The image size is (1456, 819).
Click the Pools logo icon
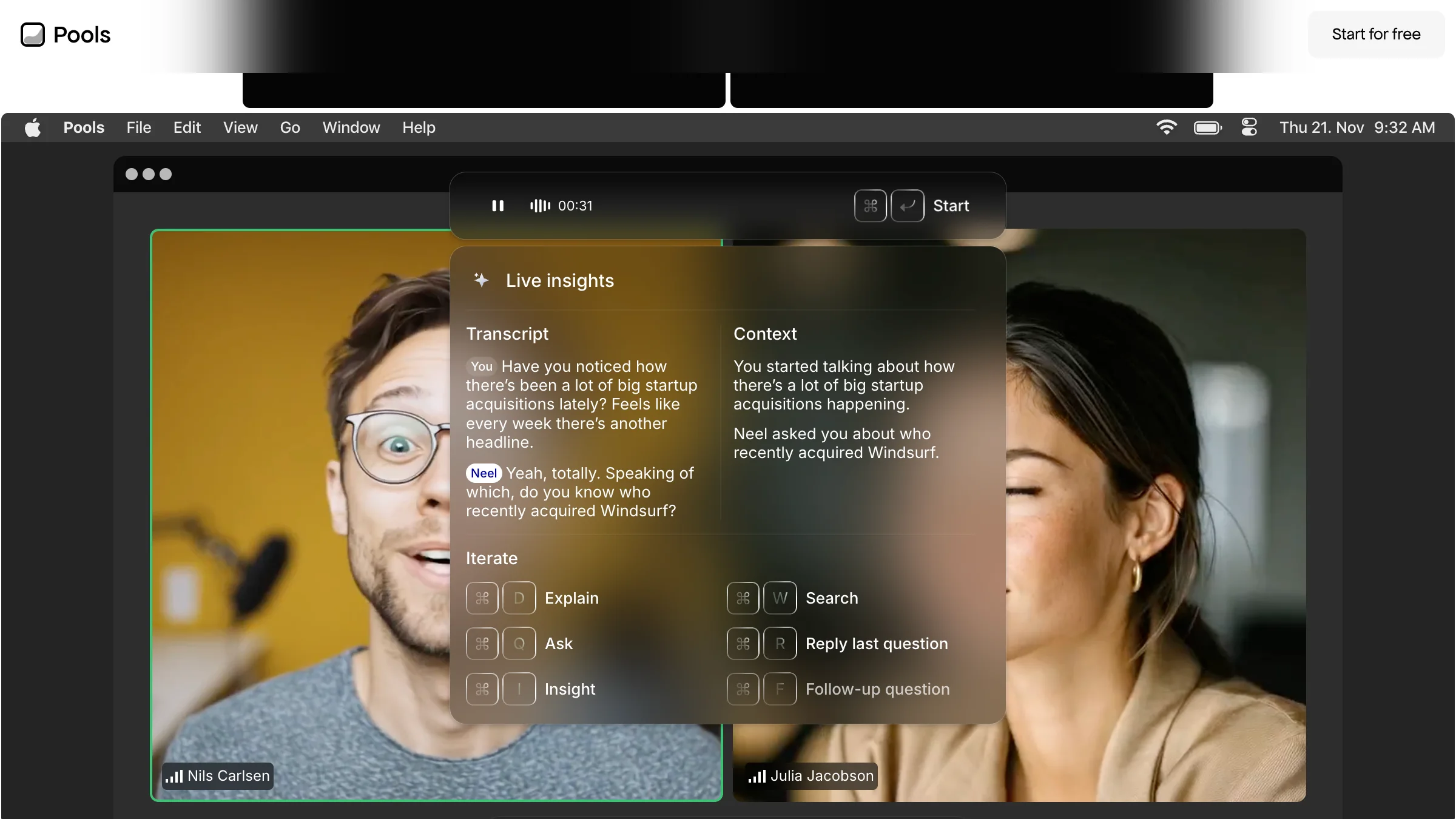coord(33,35)
